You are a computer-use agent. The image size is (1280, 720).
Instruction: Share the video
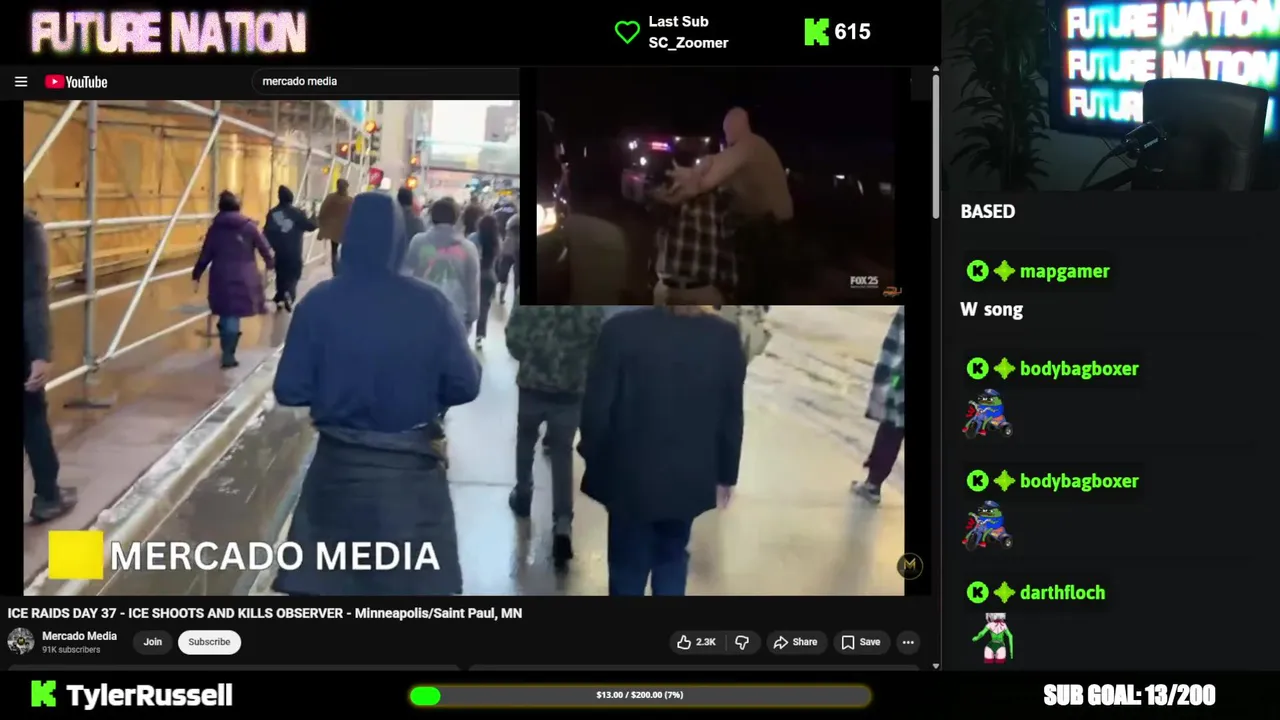pyautogui.click(x=795, y=642)
